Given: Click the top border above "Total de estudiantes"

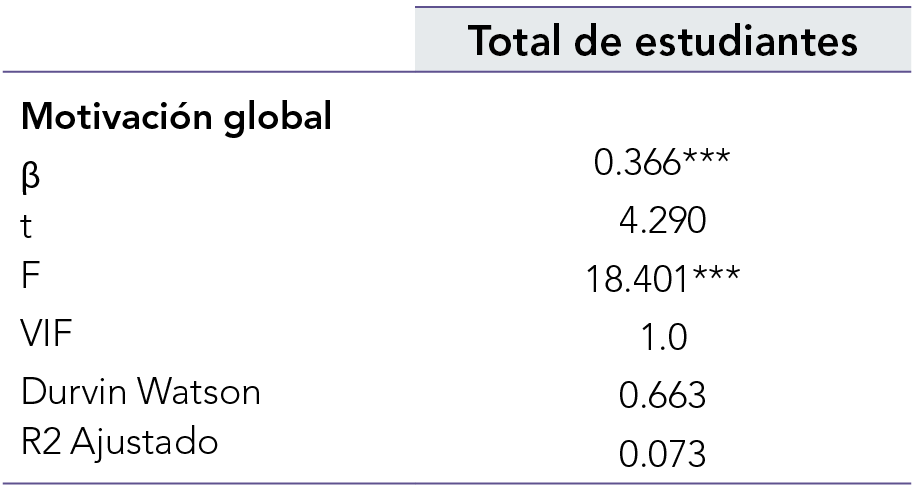Looking at the screenshot, I should click(663, 8).
